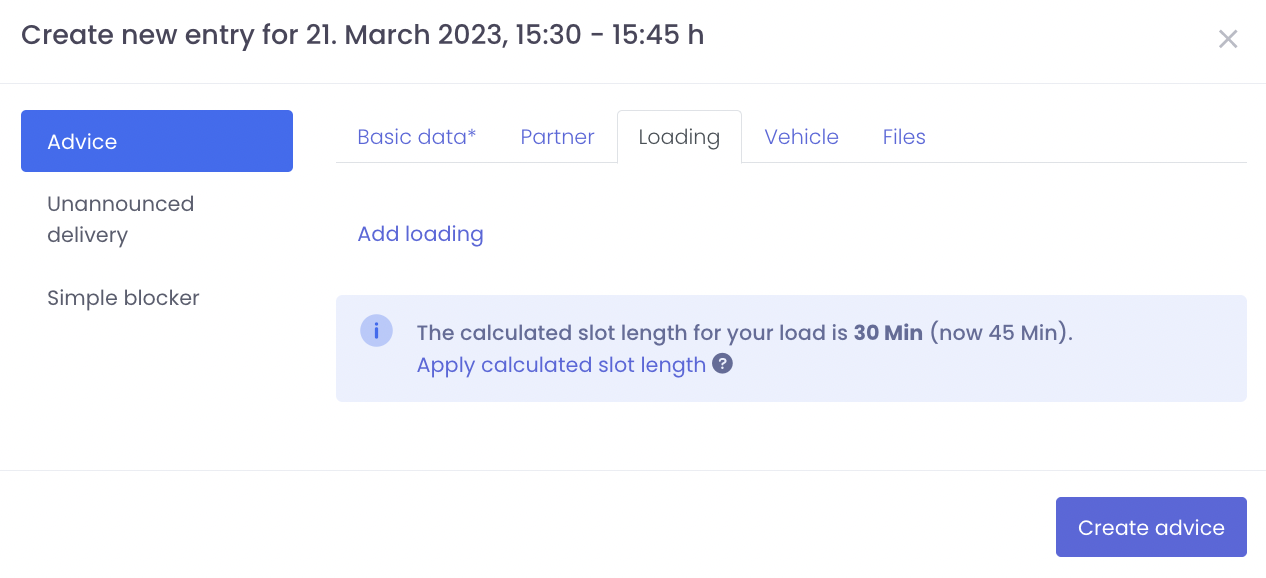Apply calculated slot length
1266x578 pixels.
click(561, 365)
